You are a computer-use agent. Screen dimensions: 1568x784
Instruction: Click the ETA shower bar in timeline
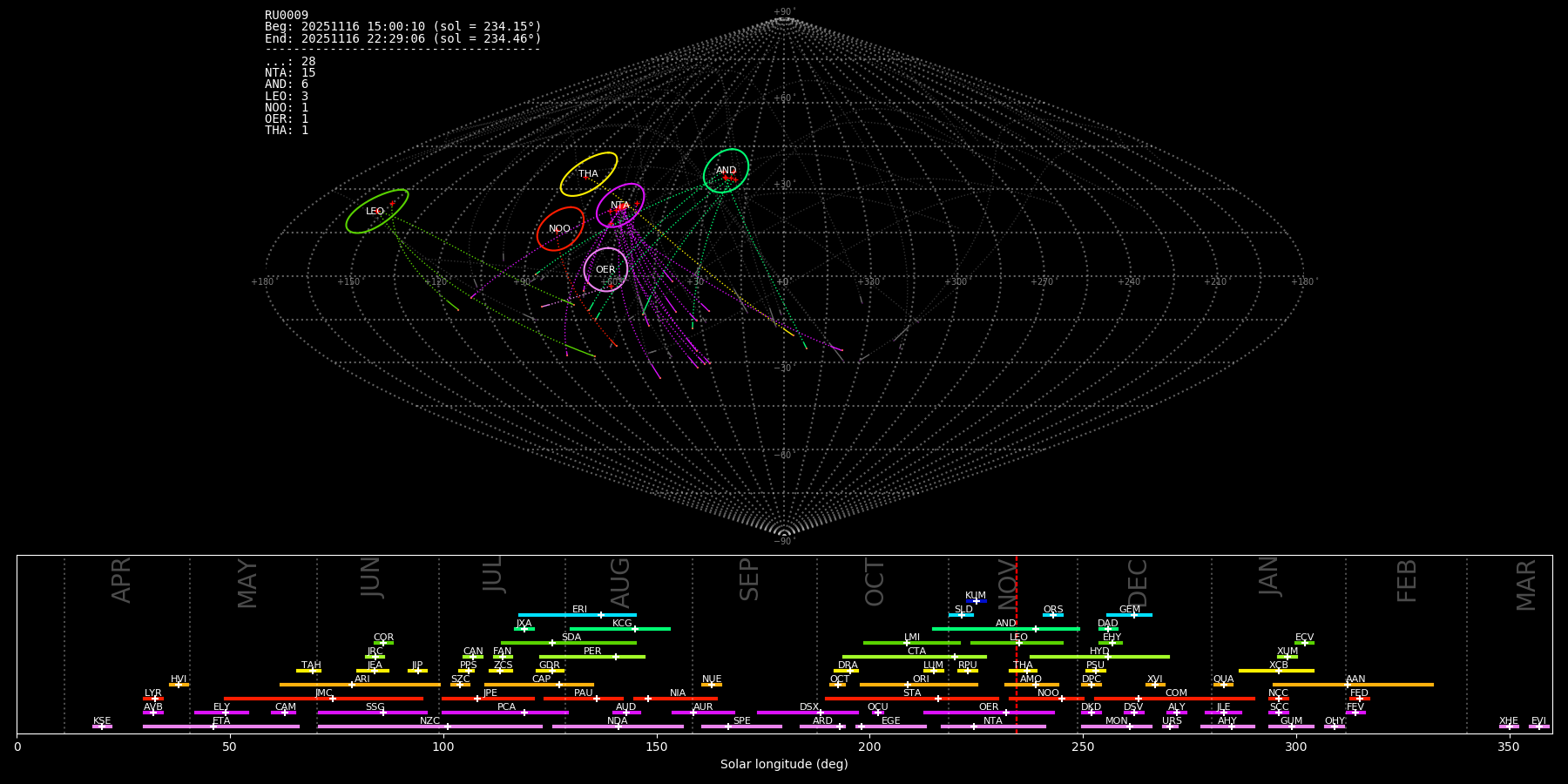click(x=221, y=727)
